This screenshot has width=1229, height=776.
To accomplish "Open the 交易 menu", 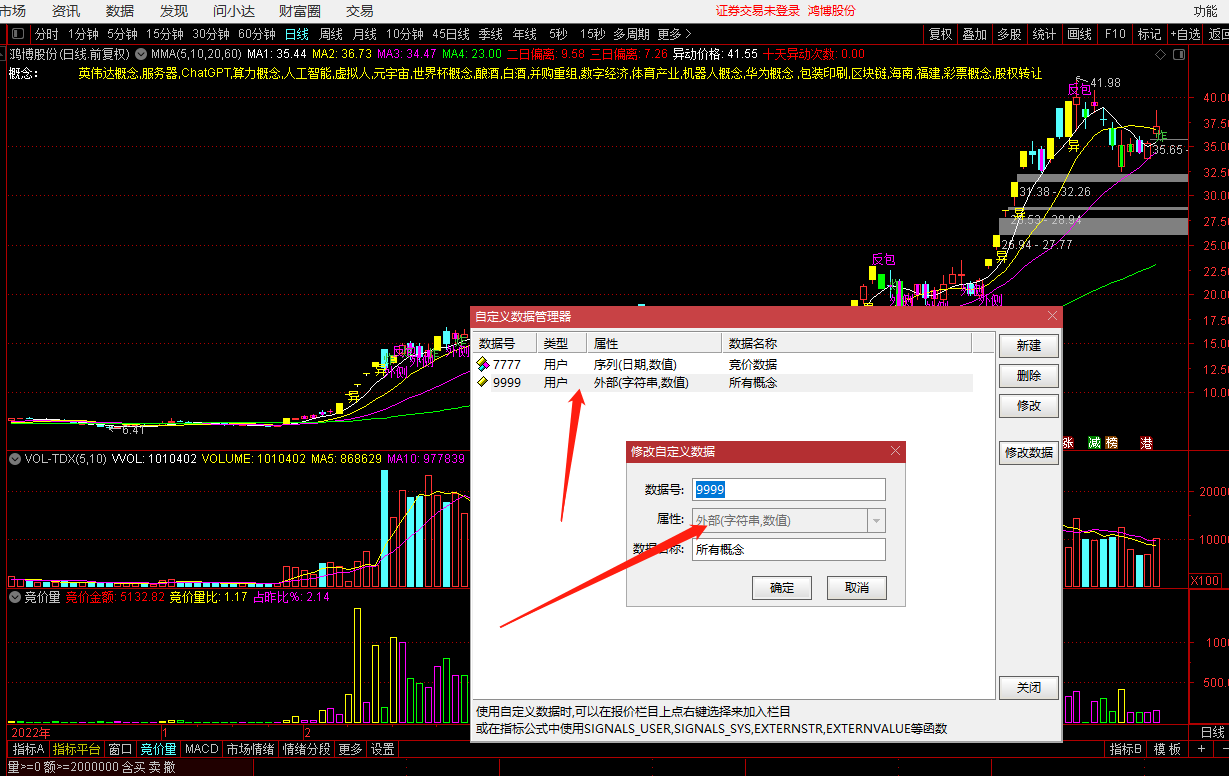I will click(360, 11).
